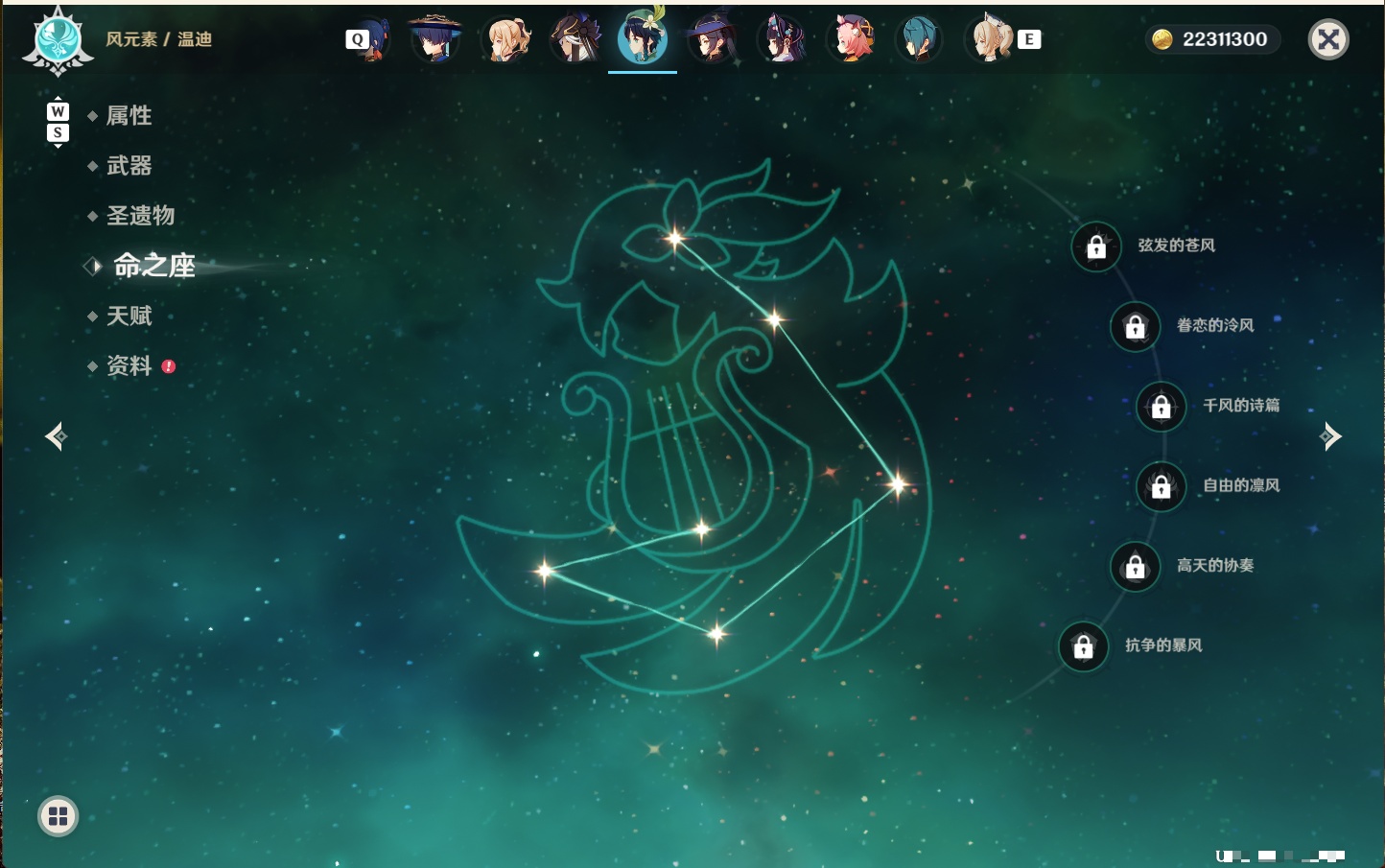1385x868 pixels.
Task: Select the pink-haired character portrait
Action: 851,39
